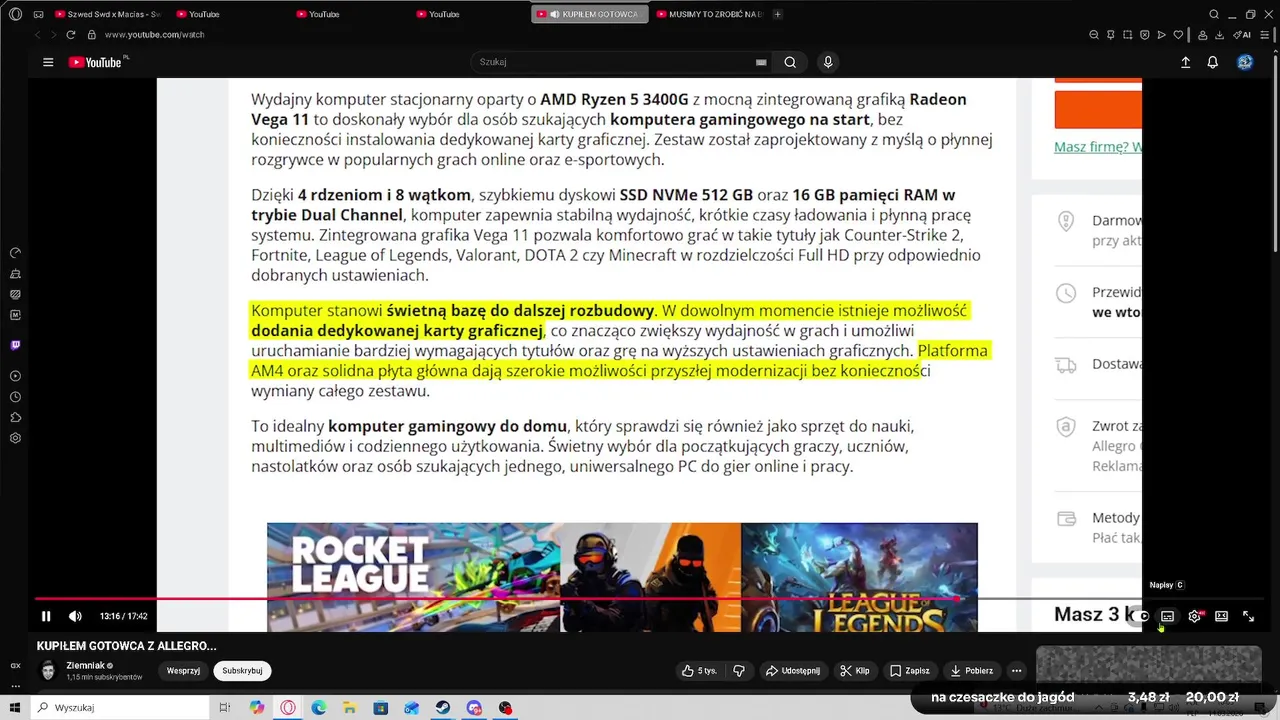Image resolution: width=1280 pixels, height=720 pixels.
Task: Toggle autoplay switch in player controls
Action: tap(1140, 616)
